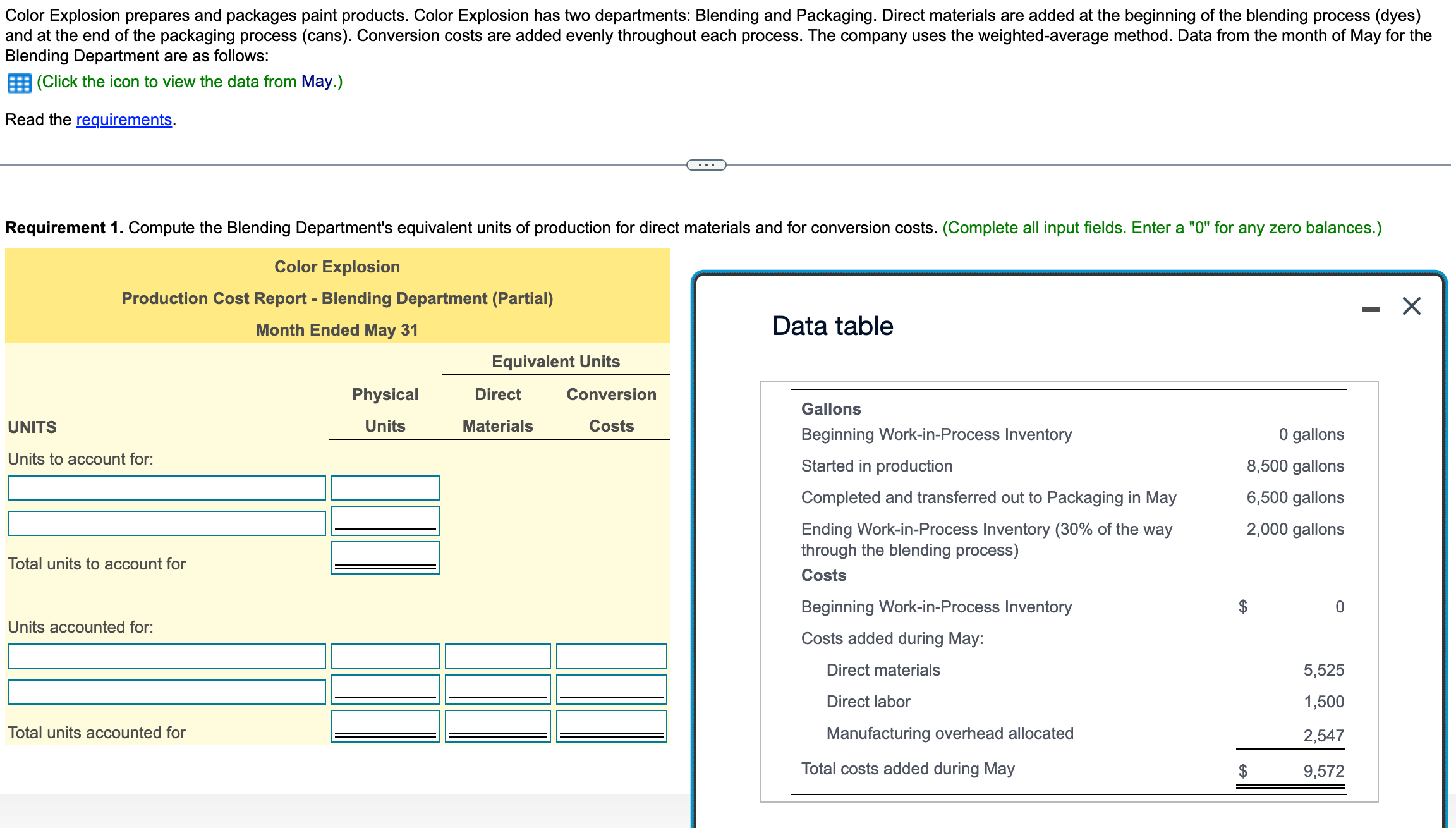The height and width of the screenshot is (828, 1456).
Task: Click first accounted-for Direct Materials field
Action: [497, 656]
